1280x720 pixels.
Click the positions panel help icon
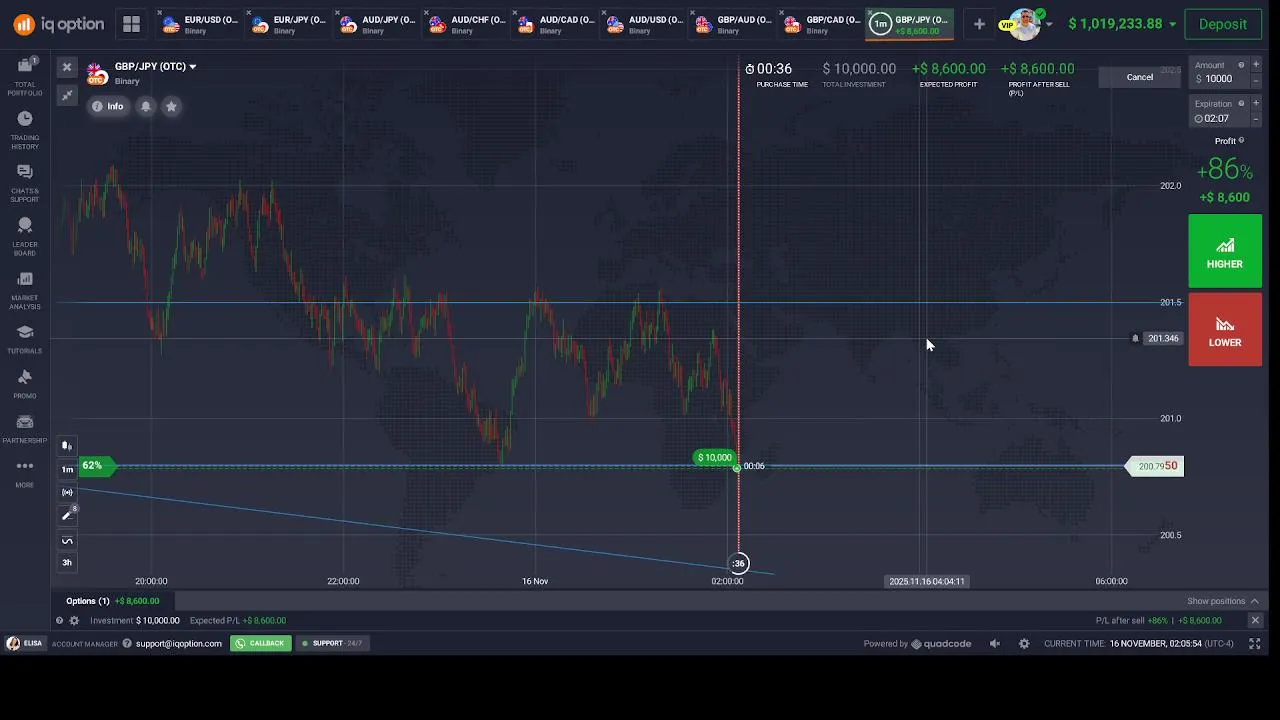60,621
